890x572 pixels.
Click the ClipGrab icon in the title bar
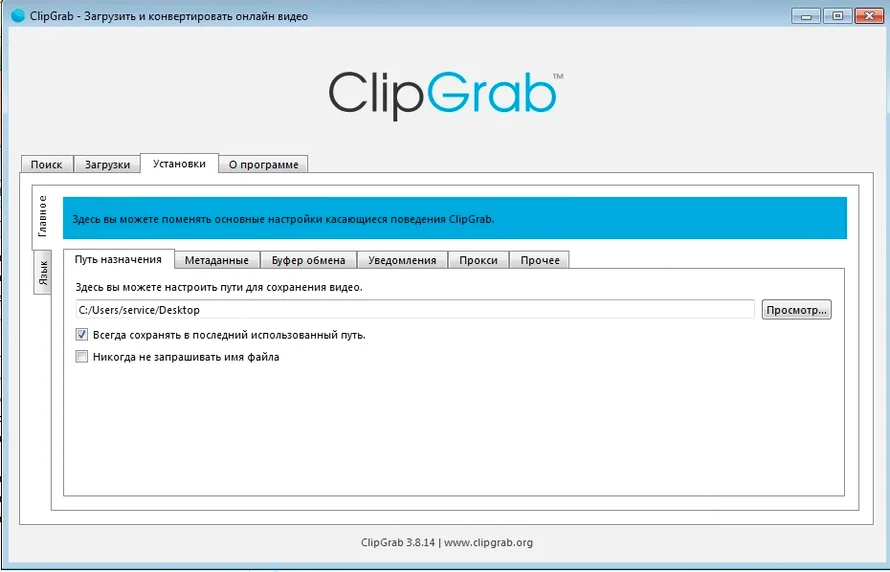18,16
